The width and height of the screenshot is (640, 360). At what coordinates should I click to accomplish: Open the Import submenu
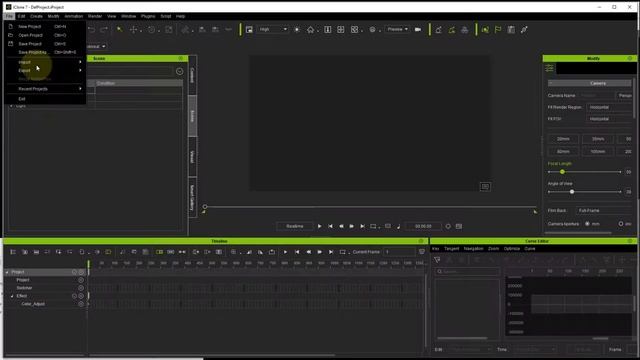pyautogui.click(x=44, y=62)
